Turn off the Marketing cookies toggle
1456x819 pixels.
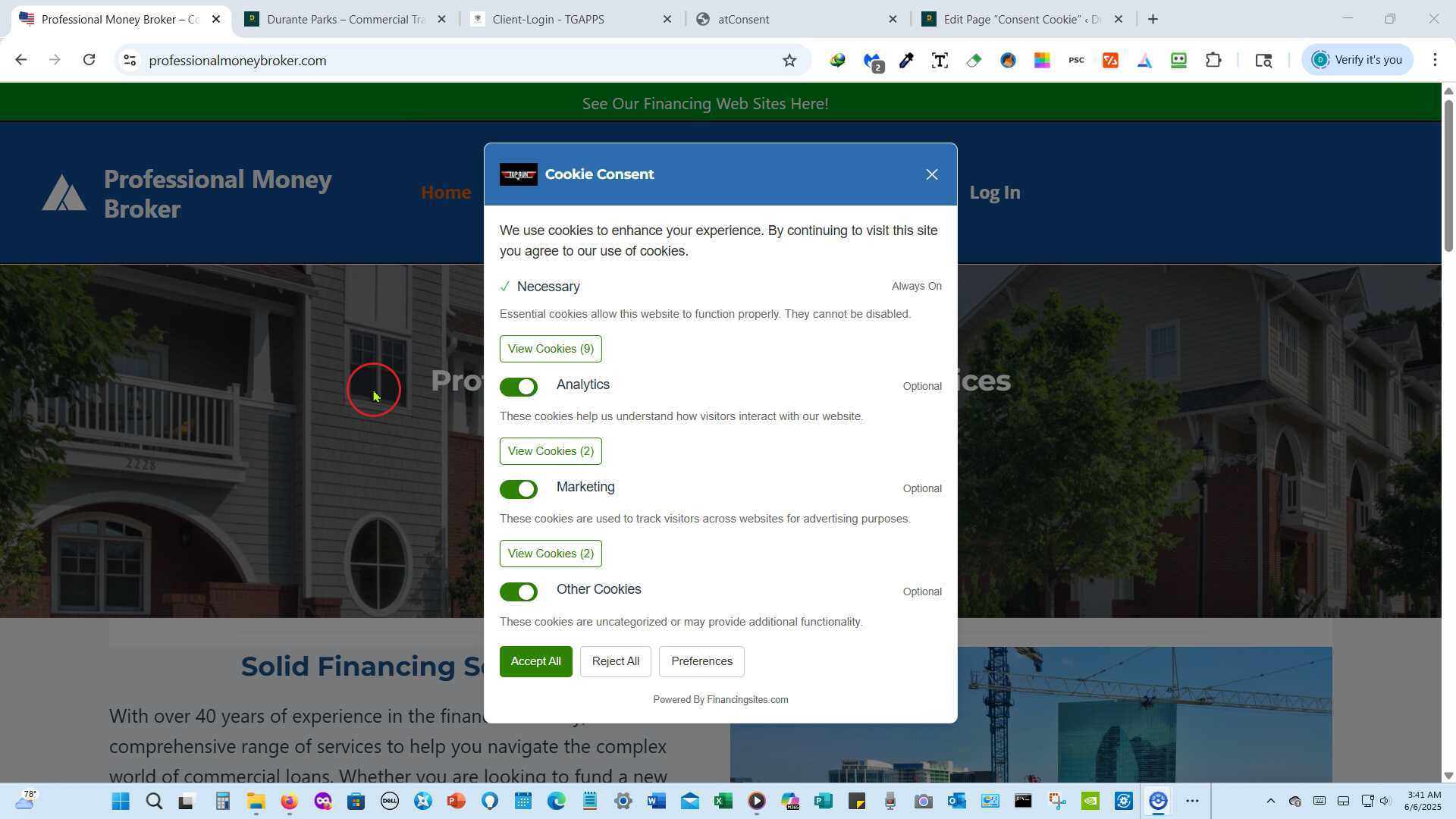(519, 490)
